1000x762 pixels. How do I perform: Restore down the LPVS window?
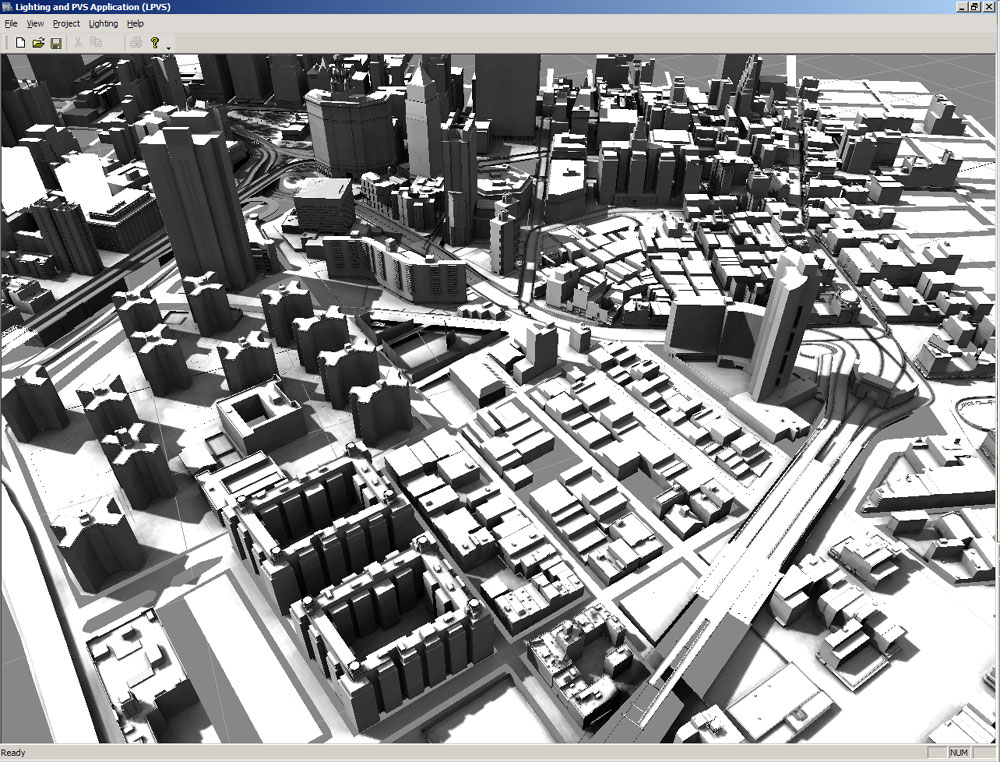pyautogui.click(x=975, y=7)
